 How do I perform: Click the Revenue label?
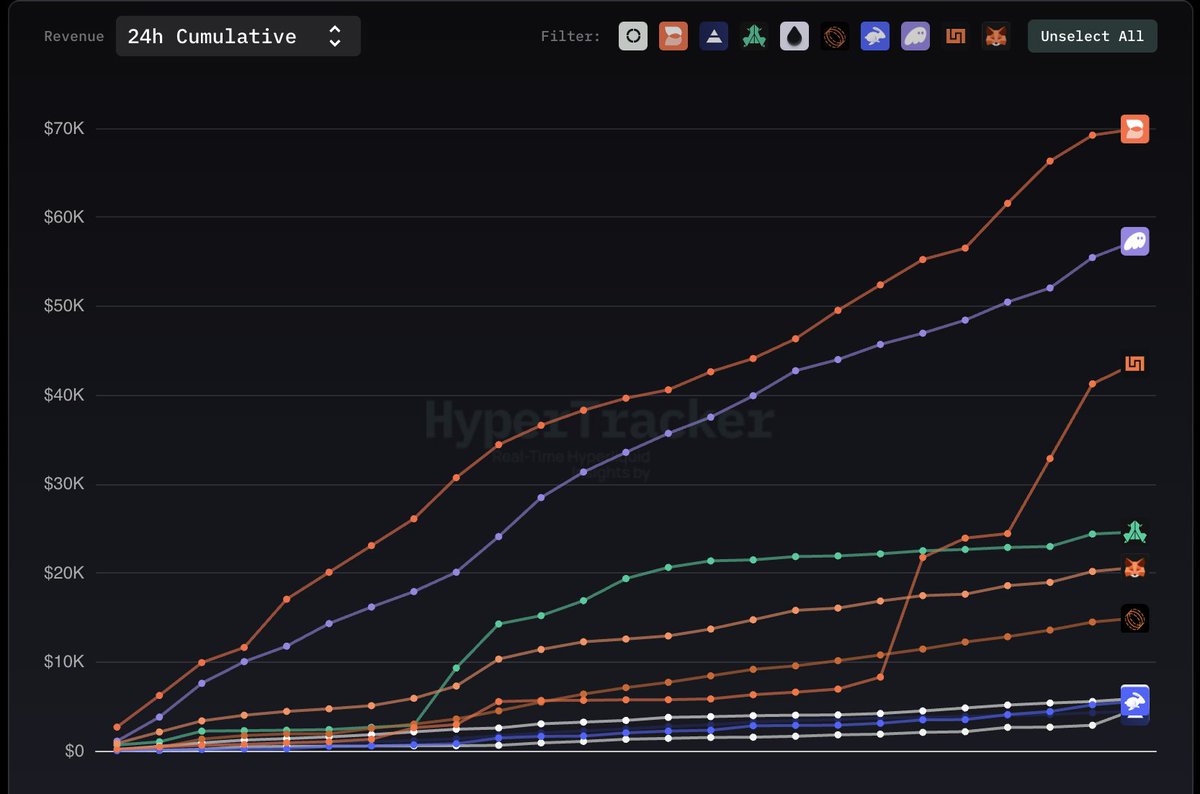click(x=74, y=37)
